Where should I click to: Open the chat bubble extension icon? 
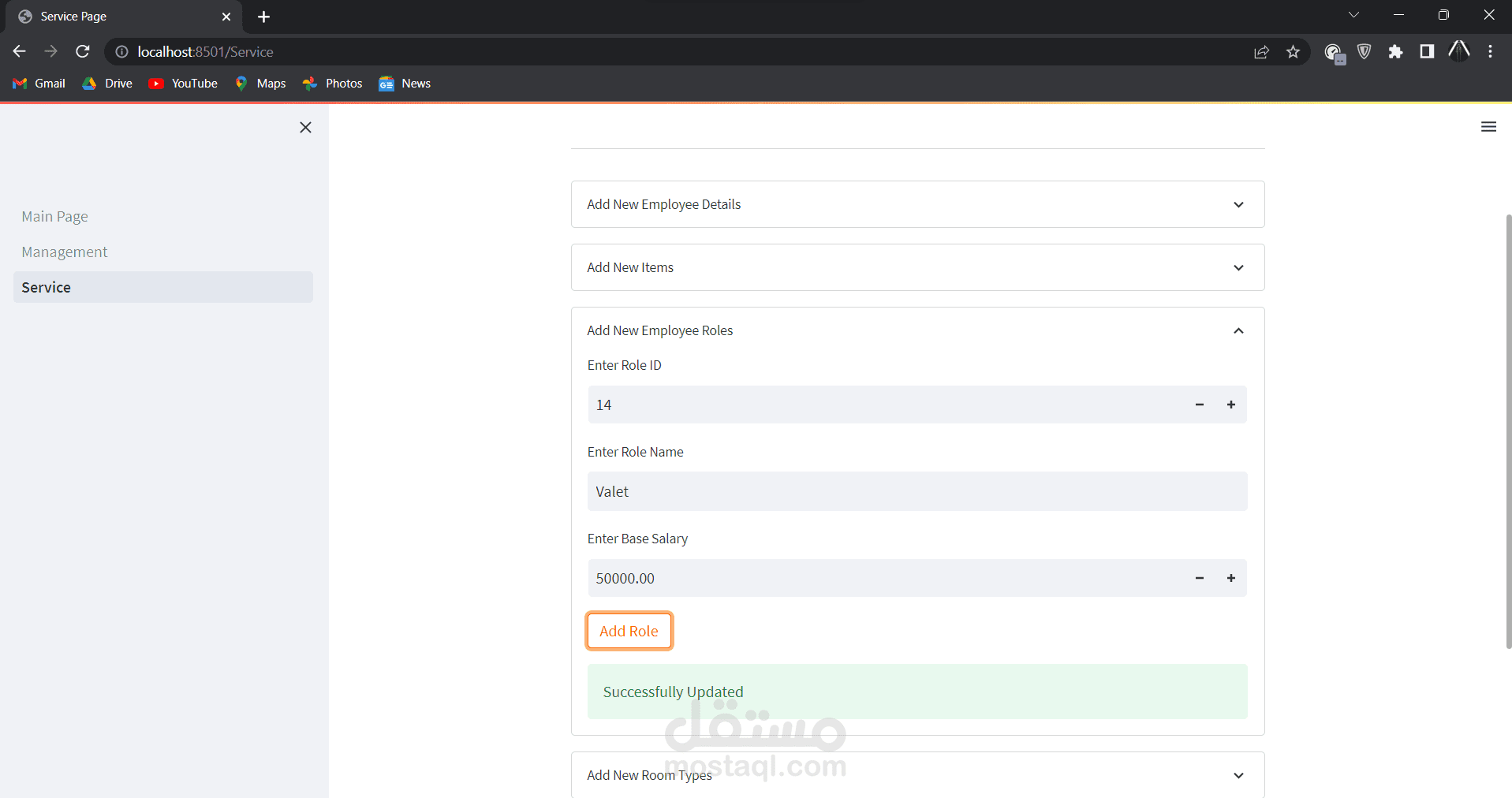(1334, 54)
